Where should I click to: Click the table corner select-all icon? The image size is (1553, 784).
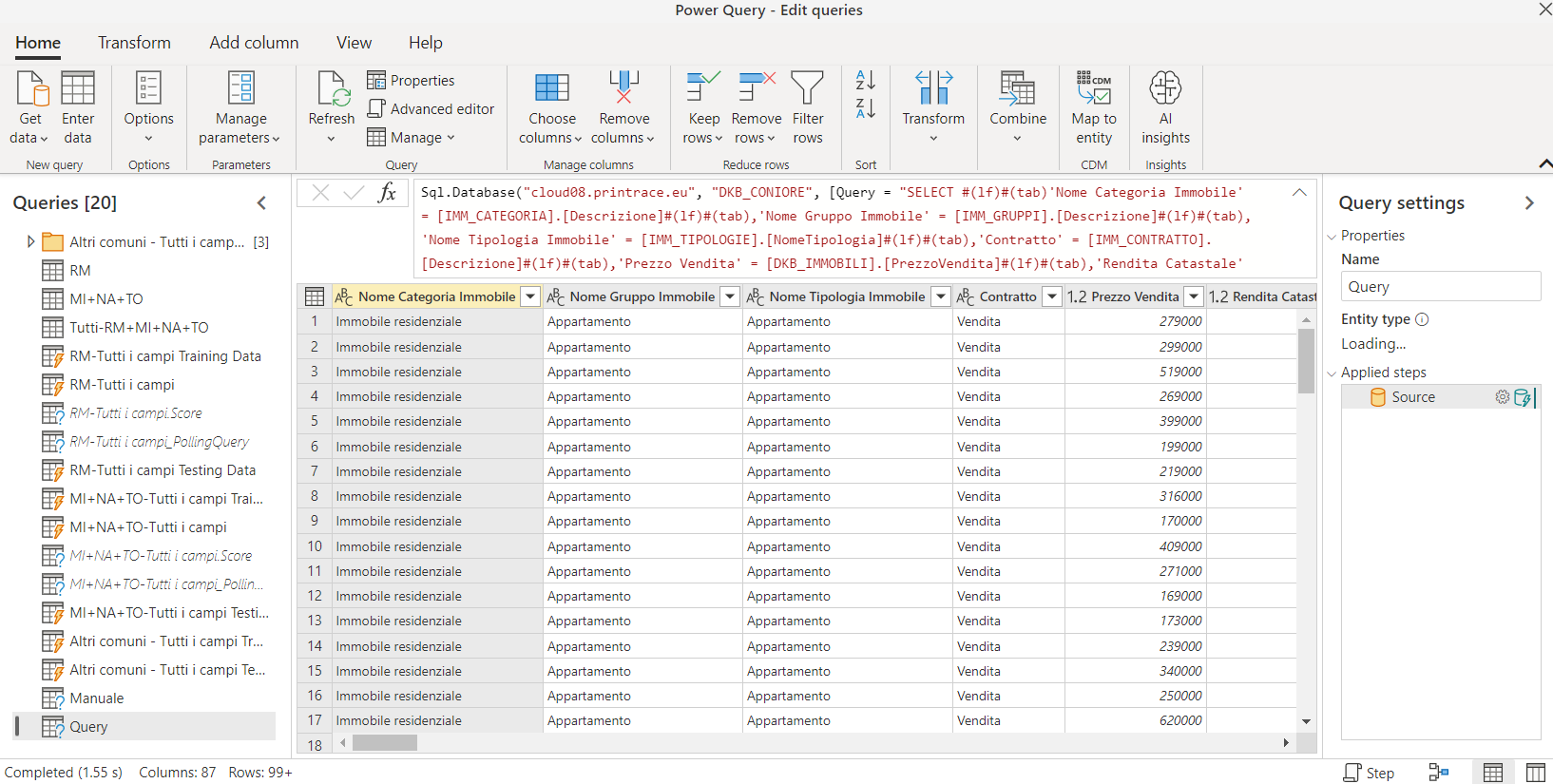pos(315,296)
